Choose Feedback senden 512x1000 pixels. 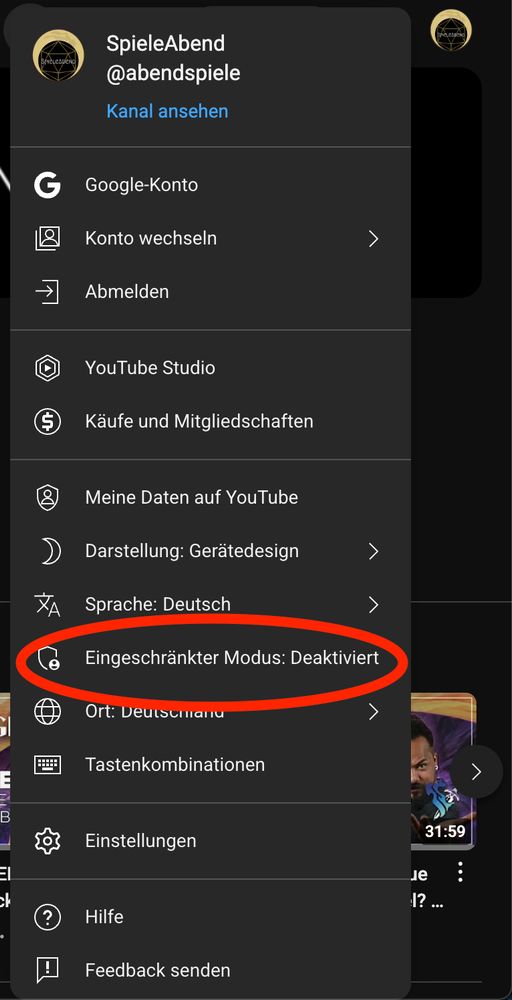pos(210,971)
